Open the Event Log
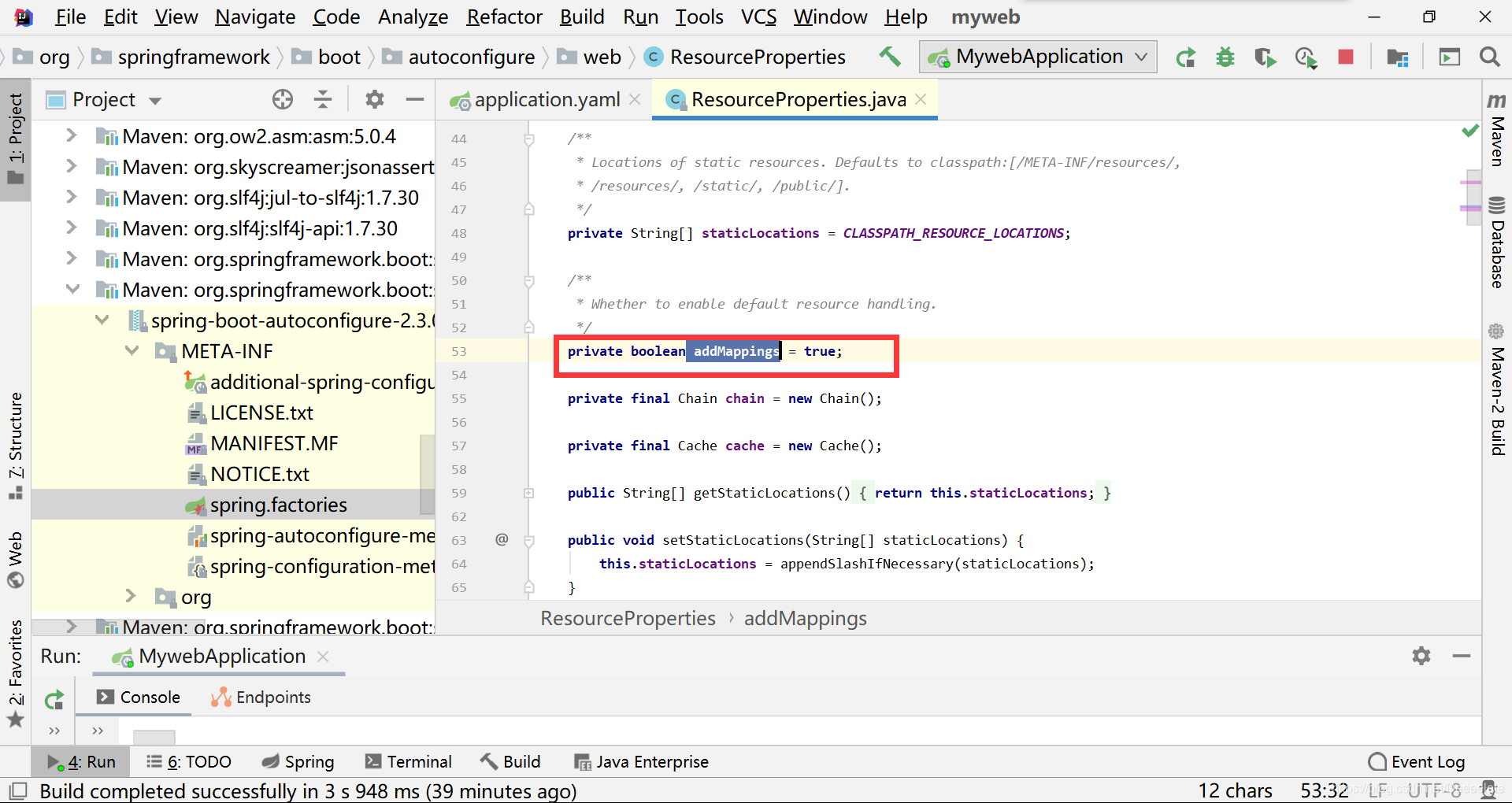The width and height of the screenshot is (1512, 803). 1417,761
